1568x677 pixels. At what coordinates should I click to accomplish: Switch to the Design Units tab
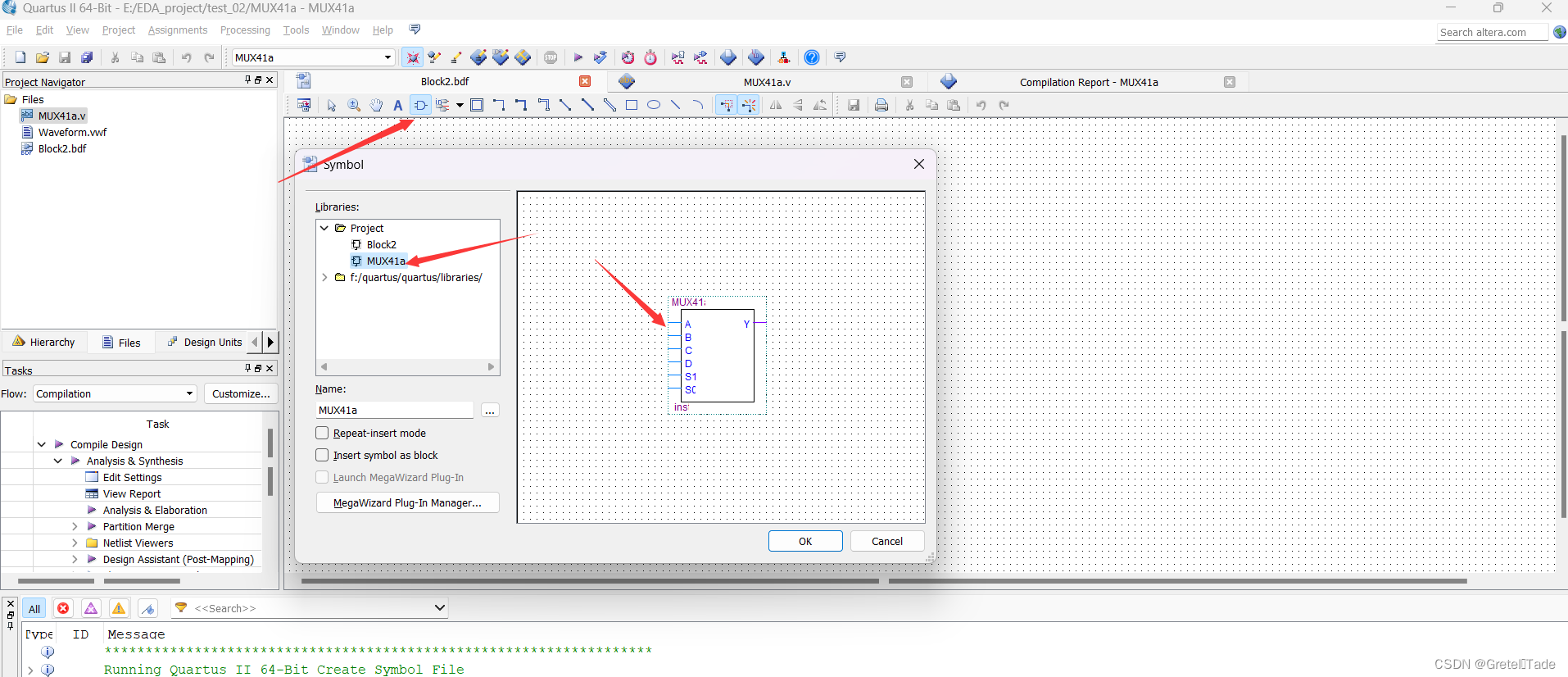[205, 342]
